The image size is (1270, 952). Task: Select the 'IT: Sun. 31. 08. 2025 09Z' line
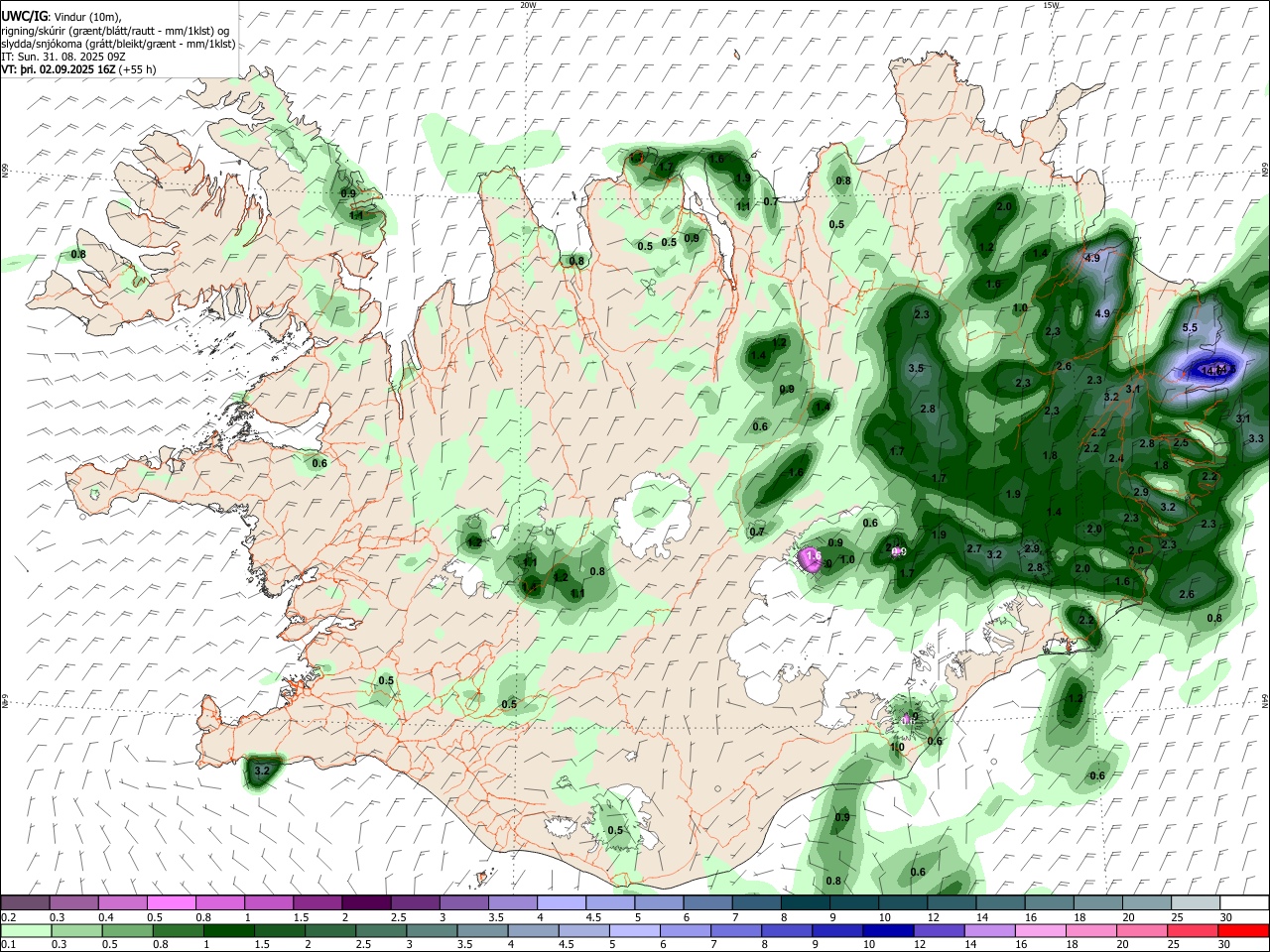click(x=63, y=58)
